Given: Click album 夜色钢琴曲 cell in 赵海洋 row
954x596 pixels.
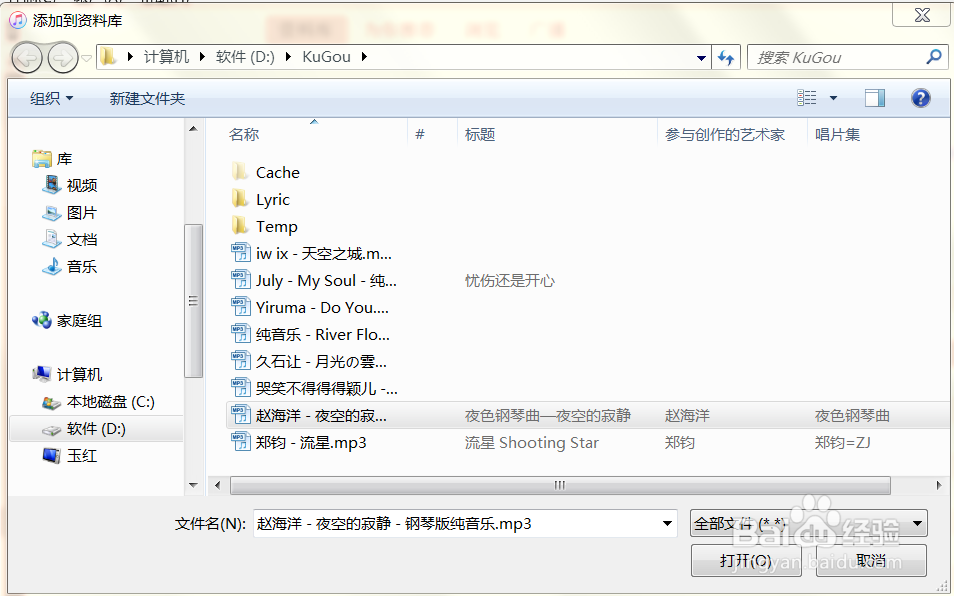Looking at the screenshot, I should [852, 415].
